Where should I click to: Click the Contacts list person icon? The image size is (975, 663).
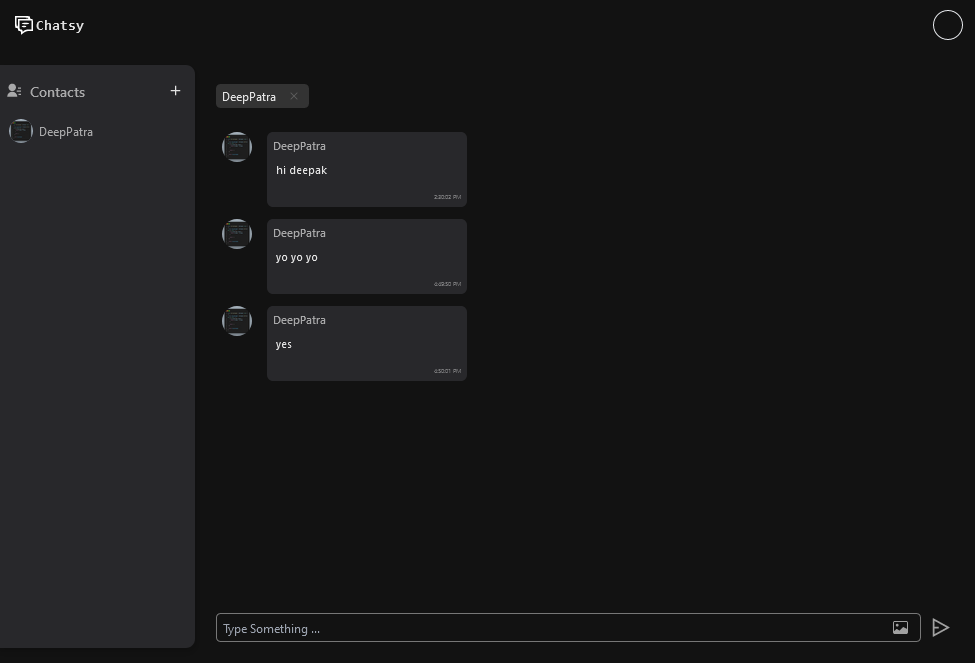(x=14, y=90)
